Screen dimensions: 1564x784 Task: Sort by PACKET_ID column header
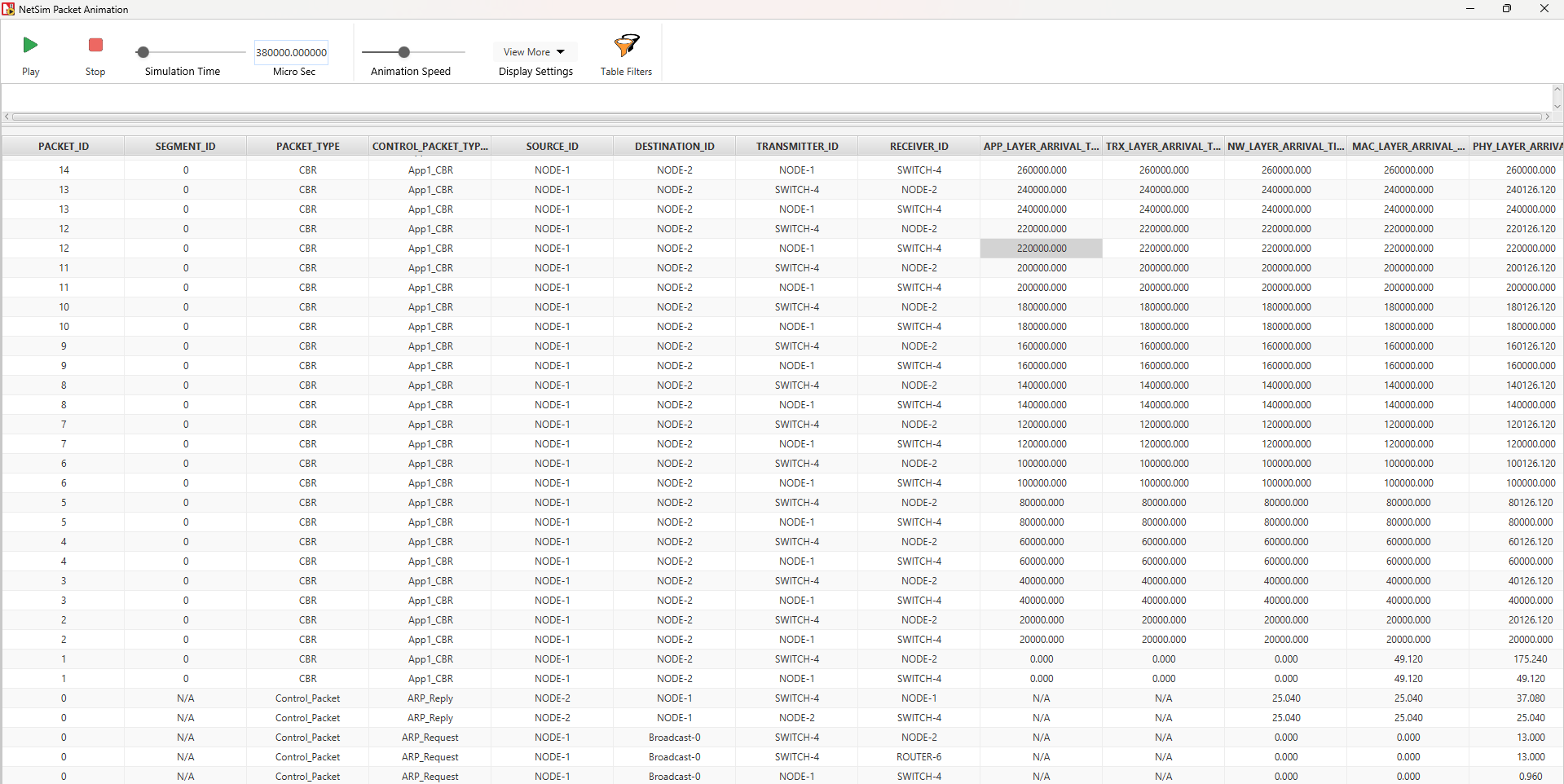(x=64, y=146)
